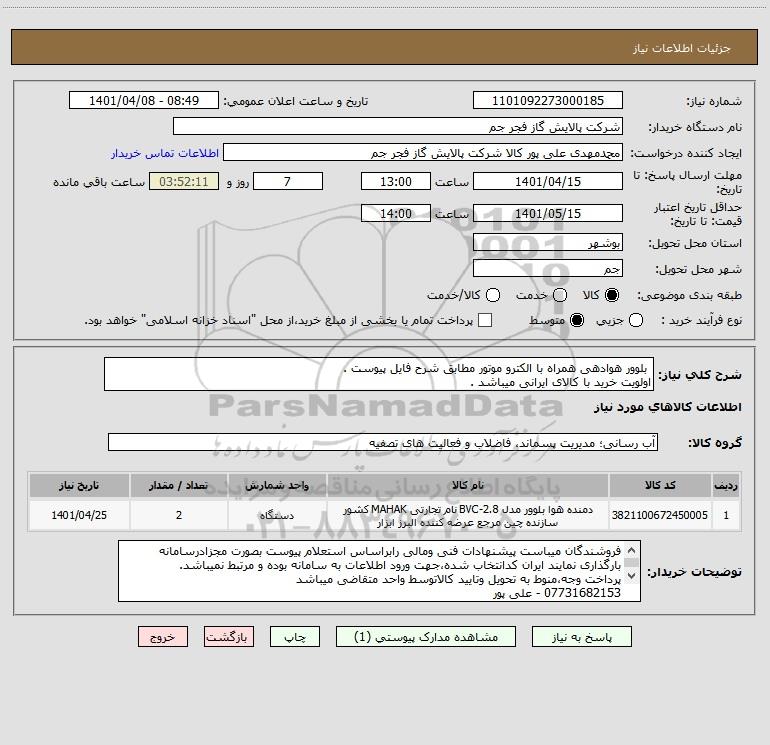Click the تعداد / مقدار column header
The width and height of the screenshot is (770, 745).
tap(179, 485)
